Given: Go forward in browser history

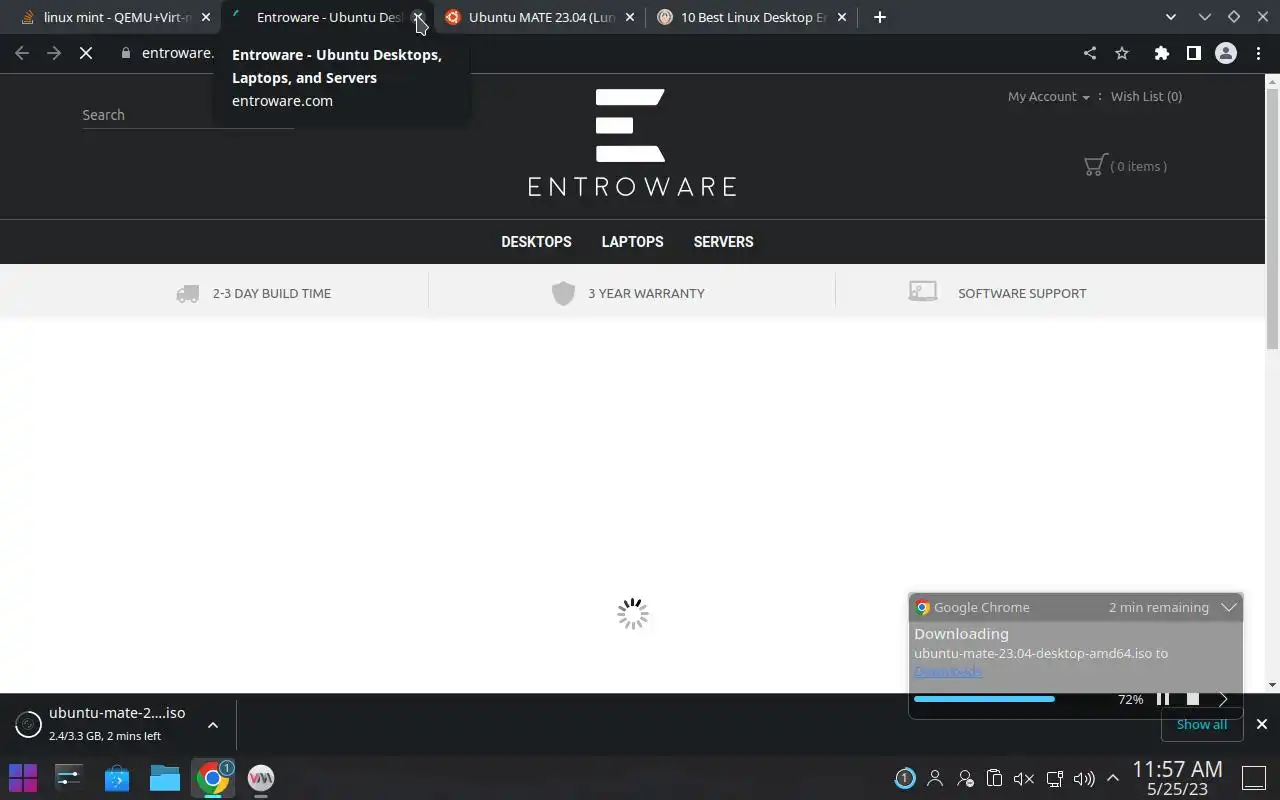Looking at the screenshot, I should pyautogui.click(x=54, y=53).
